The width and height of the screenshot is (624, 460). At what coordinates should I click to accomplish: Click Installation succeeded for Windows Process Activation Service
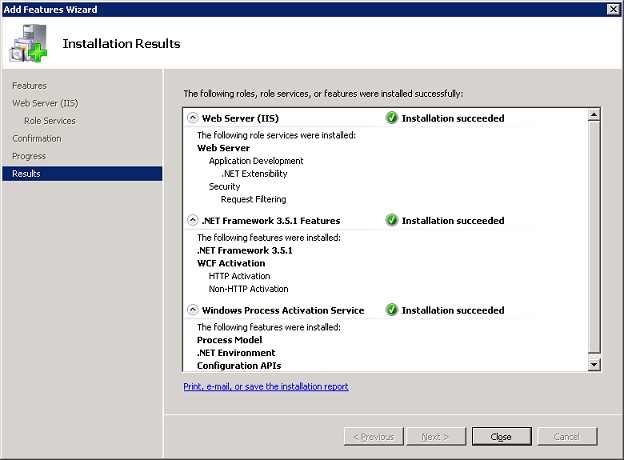pos(453,310)
